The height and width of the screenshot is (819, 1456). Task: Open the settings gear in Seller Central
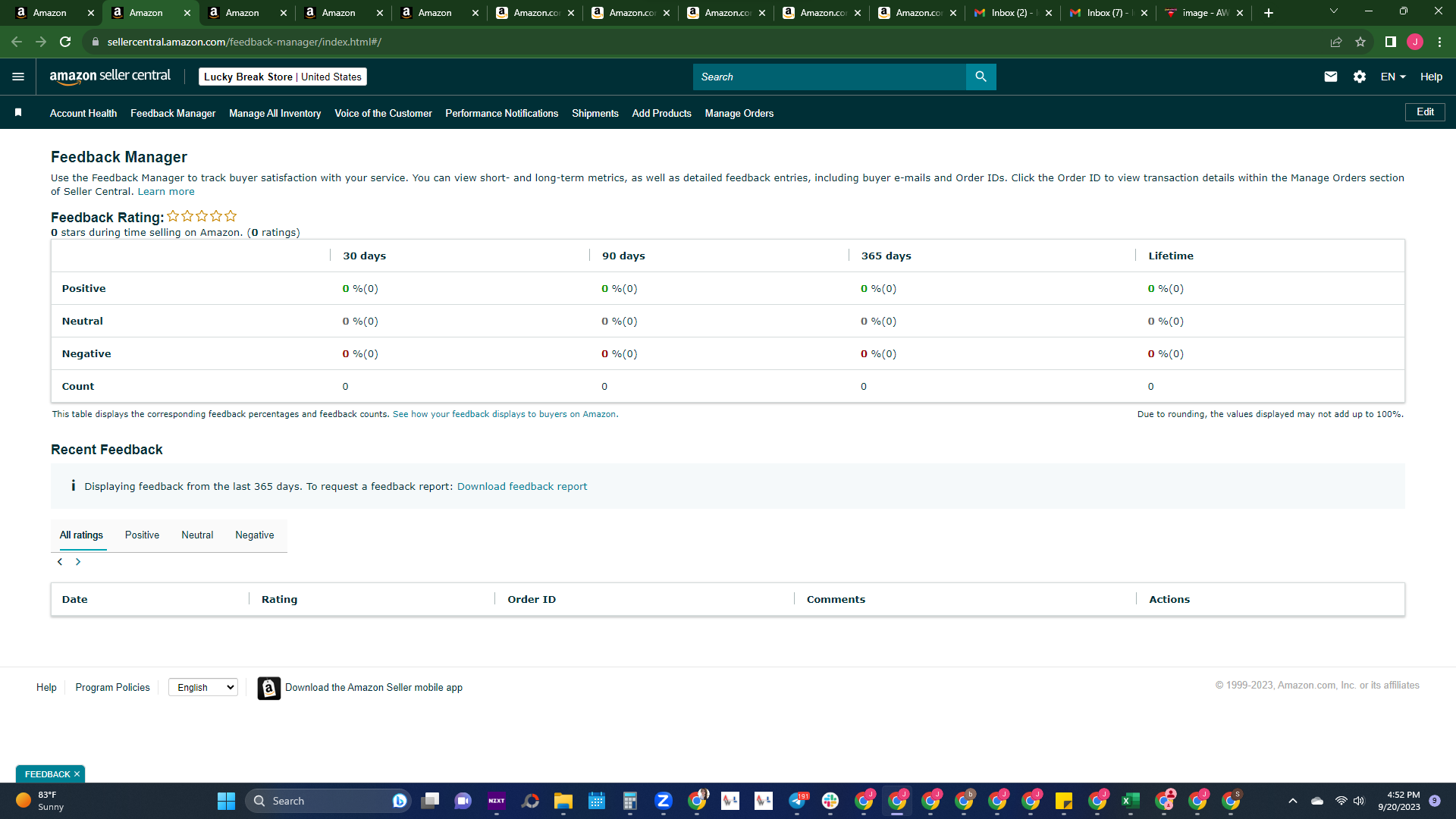point(1360,77)
